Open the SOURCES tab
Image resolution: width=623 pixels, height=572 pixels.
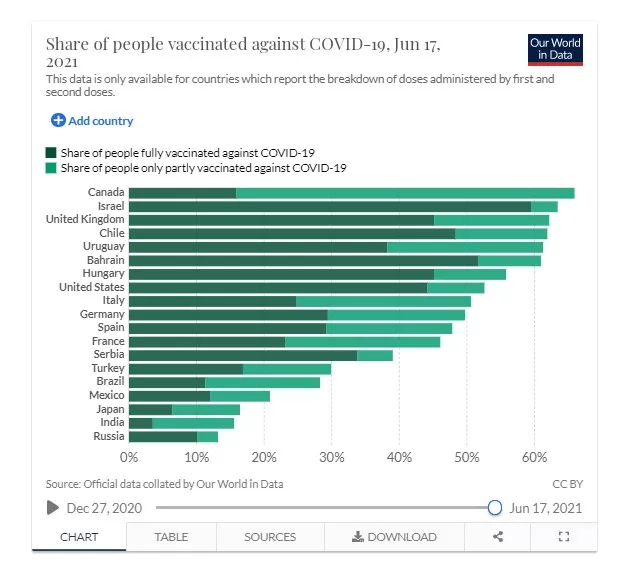[270, 537]
